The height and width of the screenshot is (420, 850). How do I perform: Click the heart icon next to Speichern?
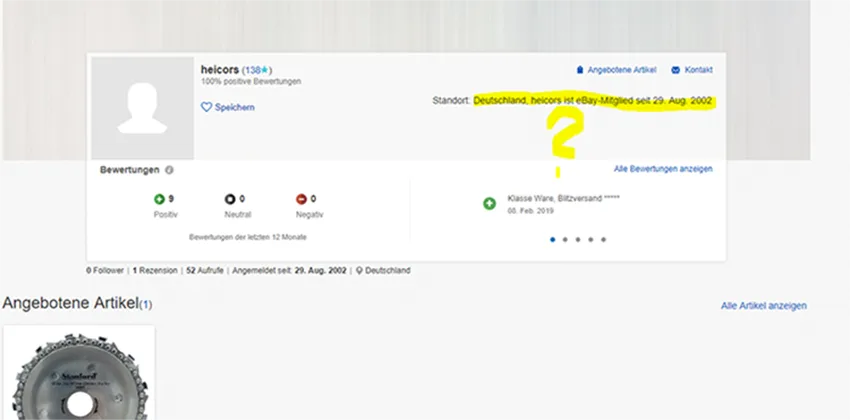[x=206, y=107]
